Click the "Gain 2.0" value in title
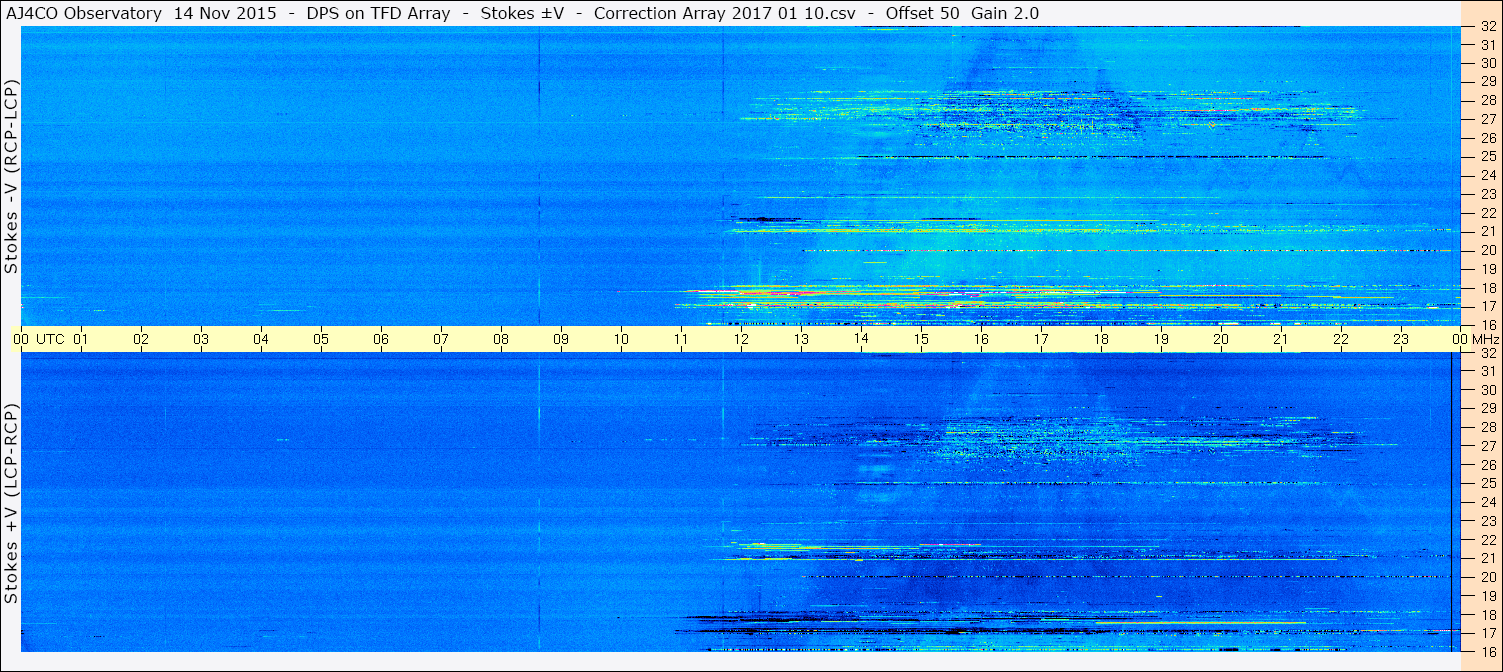Screen dimensions: 1503x672 pos(1004,13)
